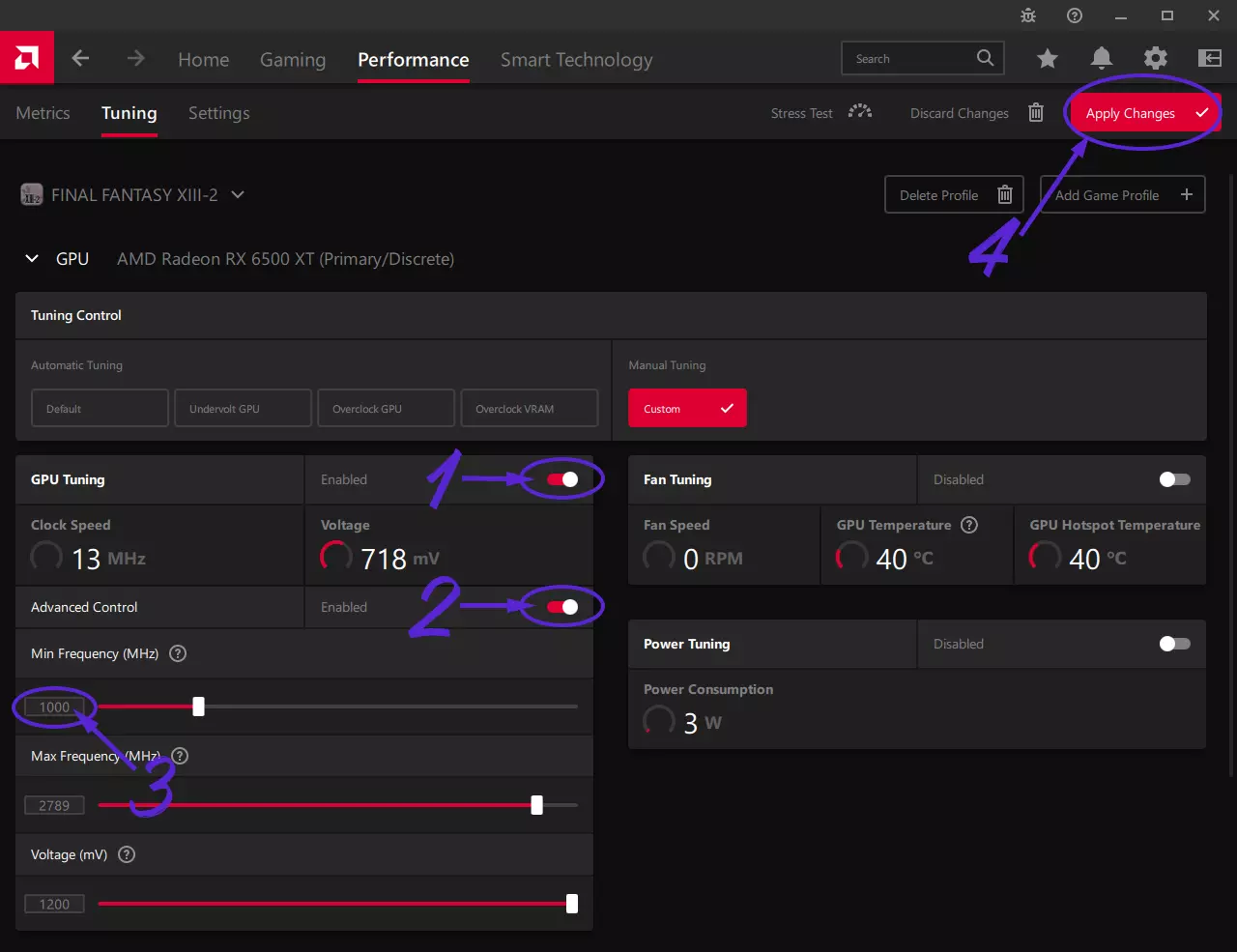Screen dimensions: 1237x952
Task: Click the Voltage slider handle
Action: click(x=572, y=904)
